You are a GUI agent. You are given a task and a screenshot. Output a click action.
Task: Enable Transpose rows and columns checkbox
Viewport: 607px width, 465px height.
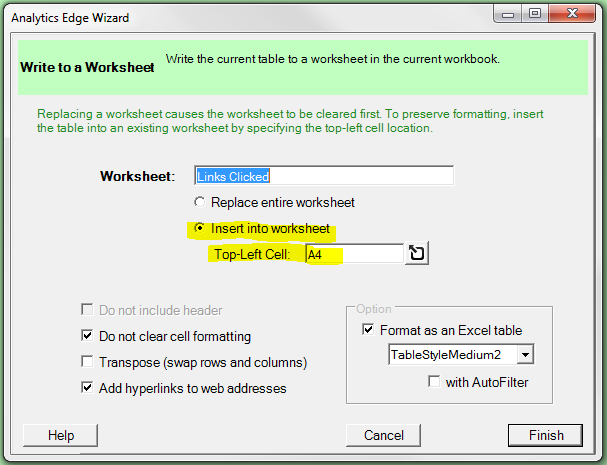tap(87, 362)
